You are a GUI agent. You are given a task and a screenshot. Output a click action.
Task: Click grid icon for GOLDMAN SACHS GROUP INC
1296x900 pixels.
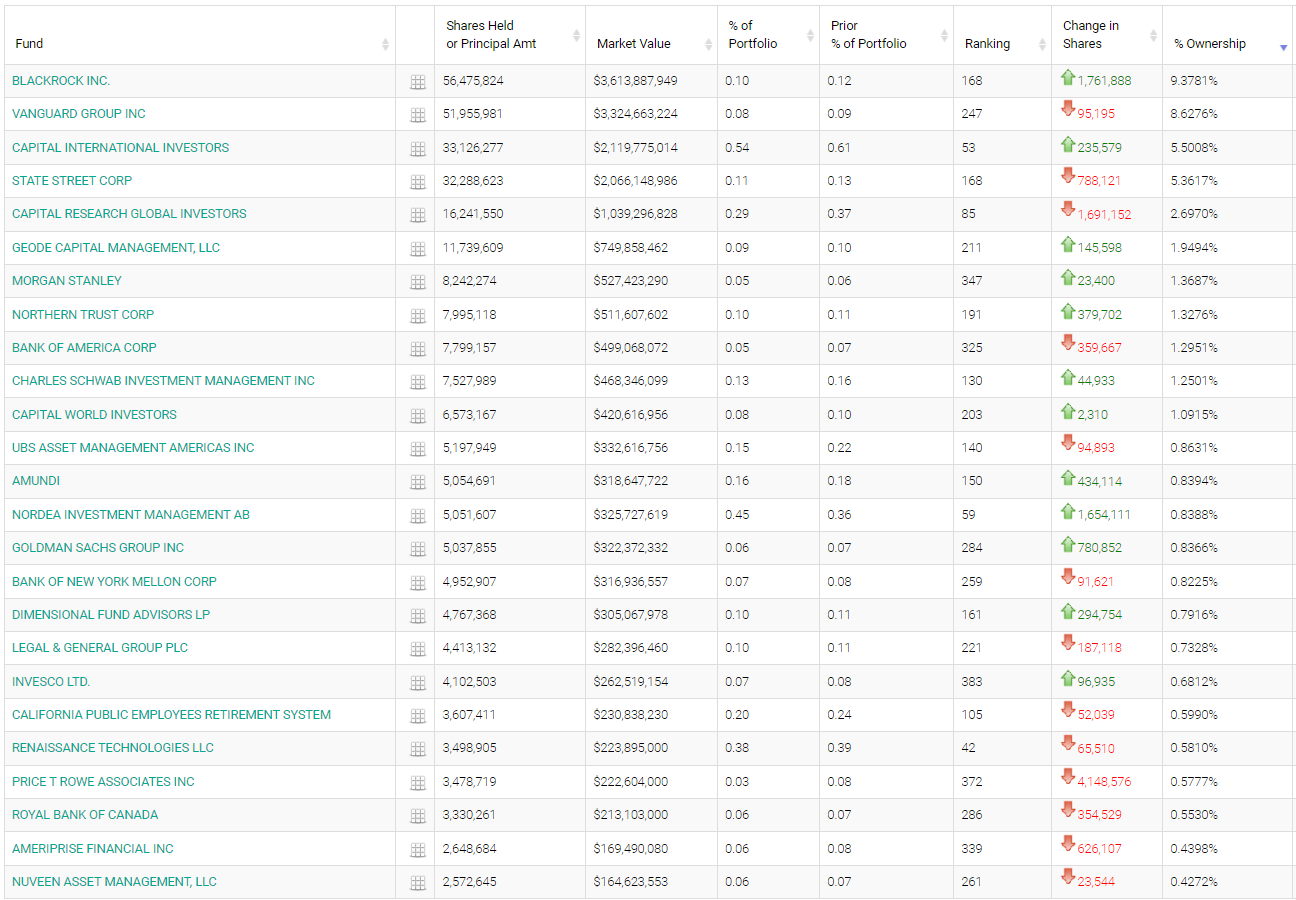point(418,549)
